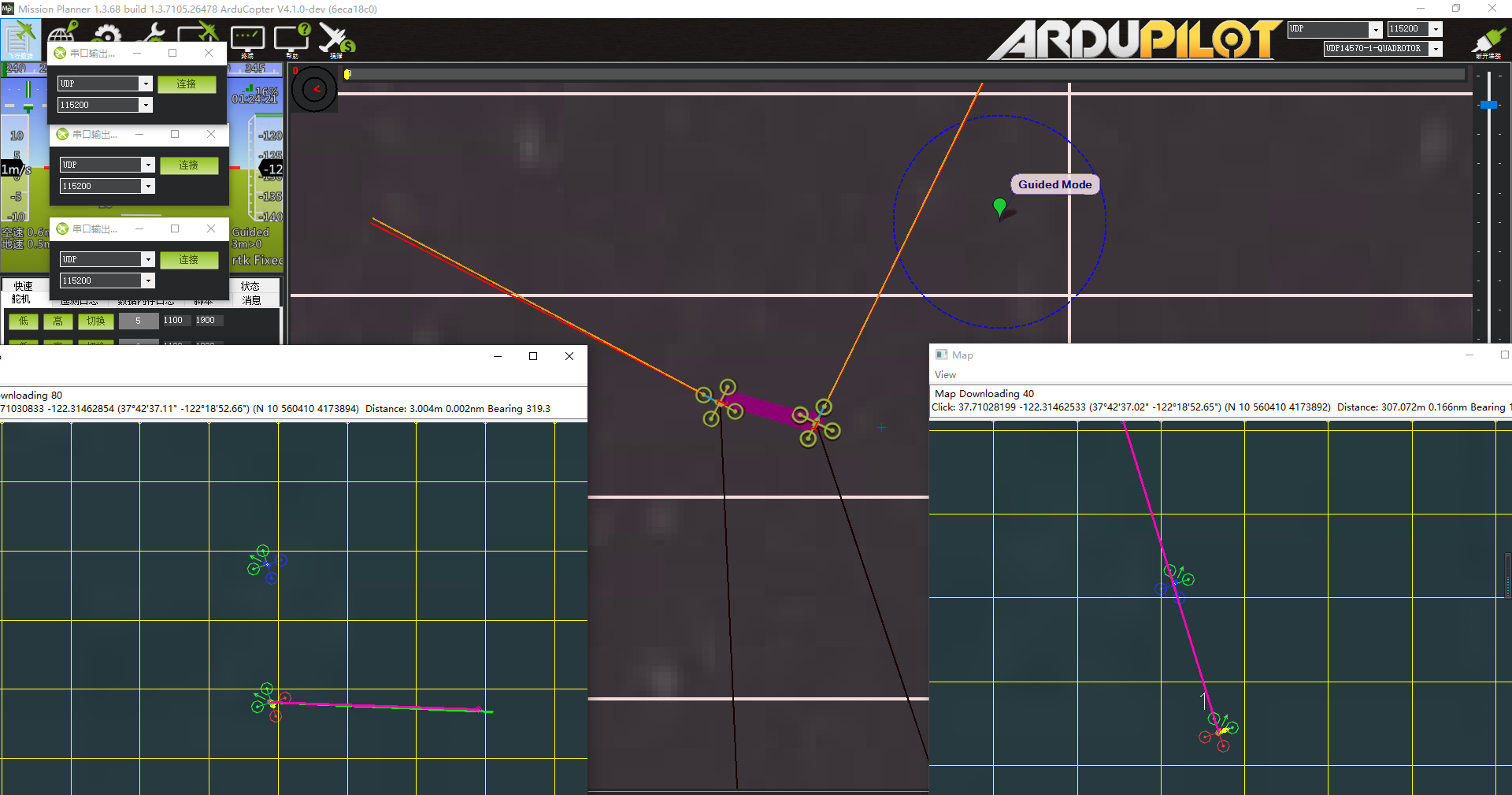Click Connect button in top serial window
The height and width of the screenshot is (795, 1512).
click(x=187, y=84)
